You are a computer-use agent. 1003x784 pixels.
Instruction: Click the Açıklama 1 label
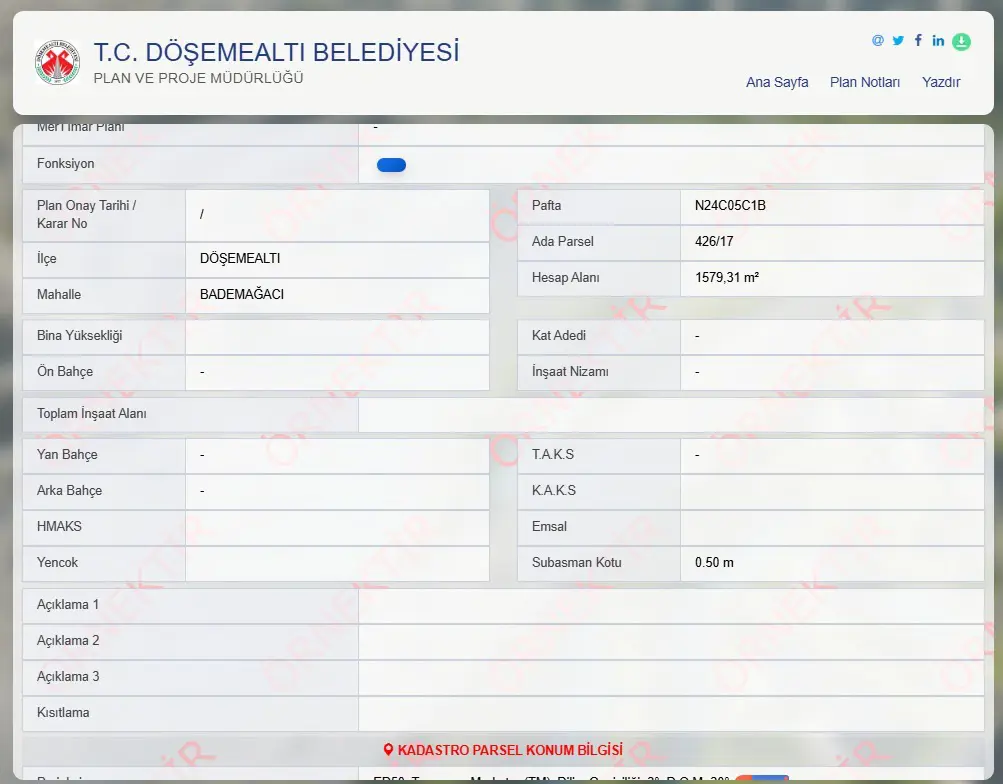[x=68, y=604]
